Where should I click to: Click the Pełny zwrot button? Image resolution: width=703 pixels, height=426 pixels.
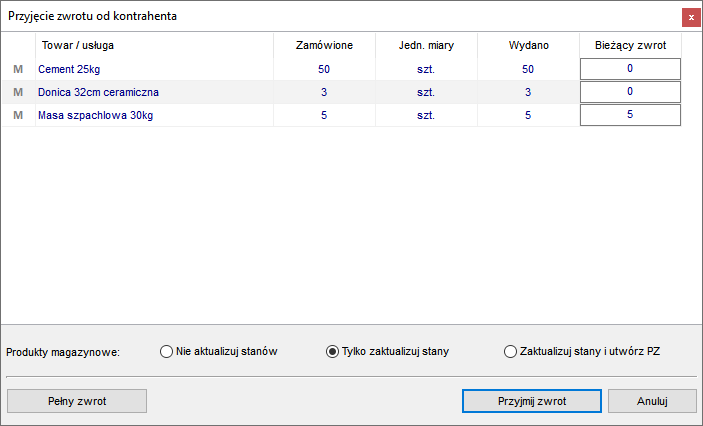click(77, 401)
